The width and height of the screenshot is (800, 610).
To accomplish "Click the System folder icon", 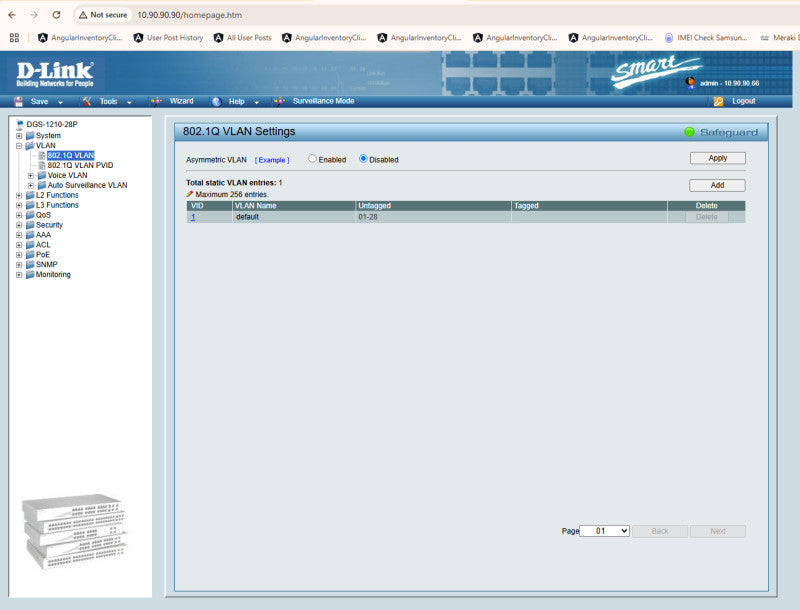I will [30, 136].
